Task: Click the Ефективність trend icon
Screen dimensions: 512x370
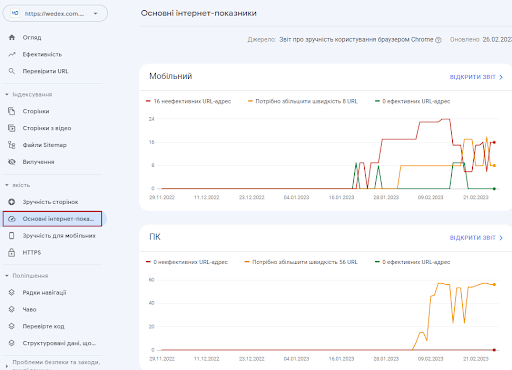Action: (x=12, y=54)
